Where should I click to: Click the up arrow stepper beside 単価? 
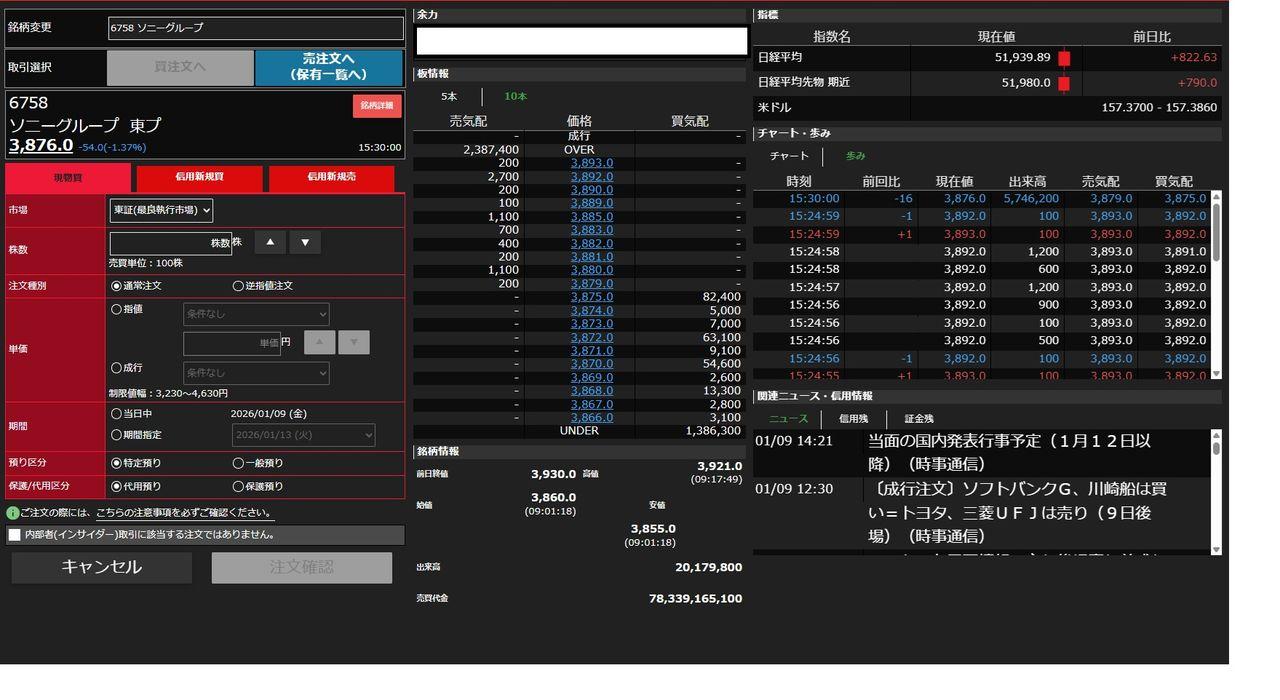320,342
